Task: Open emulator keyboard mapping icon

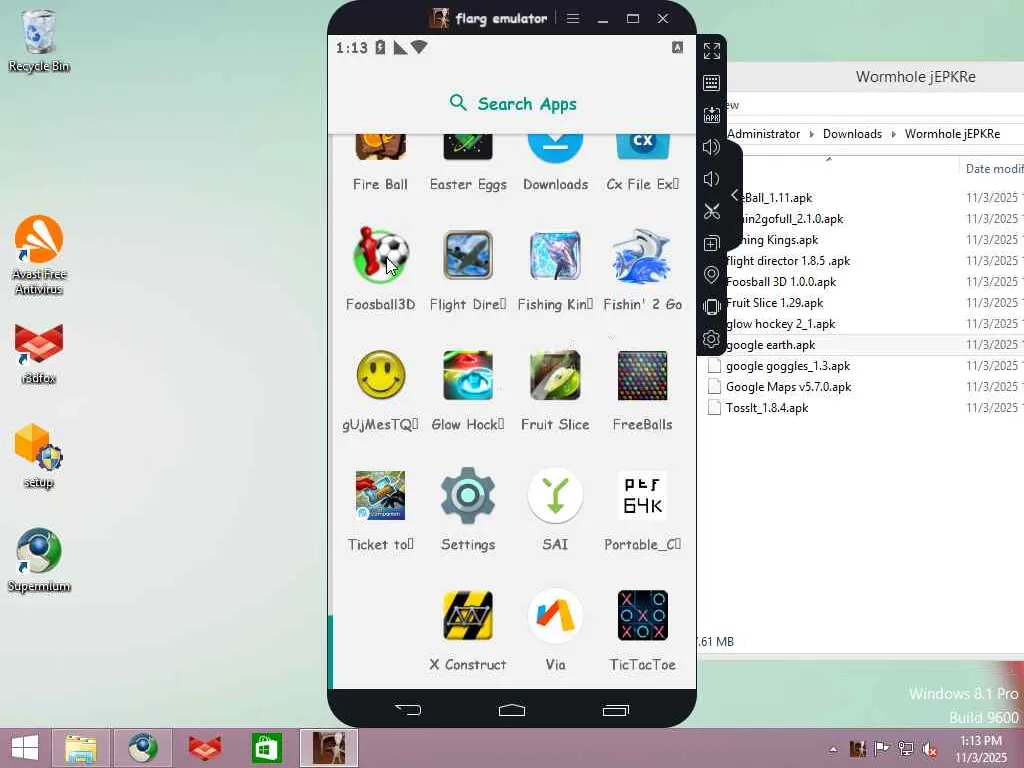Action: coord(712,83)
